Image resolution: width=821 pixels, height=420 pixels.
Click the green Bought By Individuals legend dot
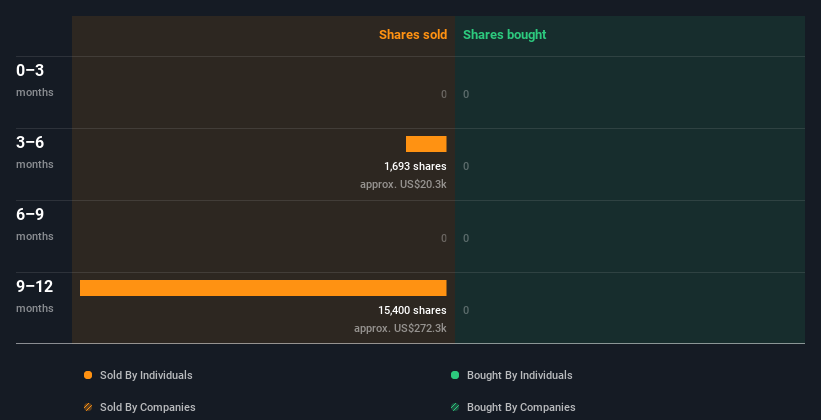click(x=455, y=375)
